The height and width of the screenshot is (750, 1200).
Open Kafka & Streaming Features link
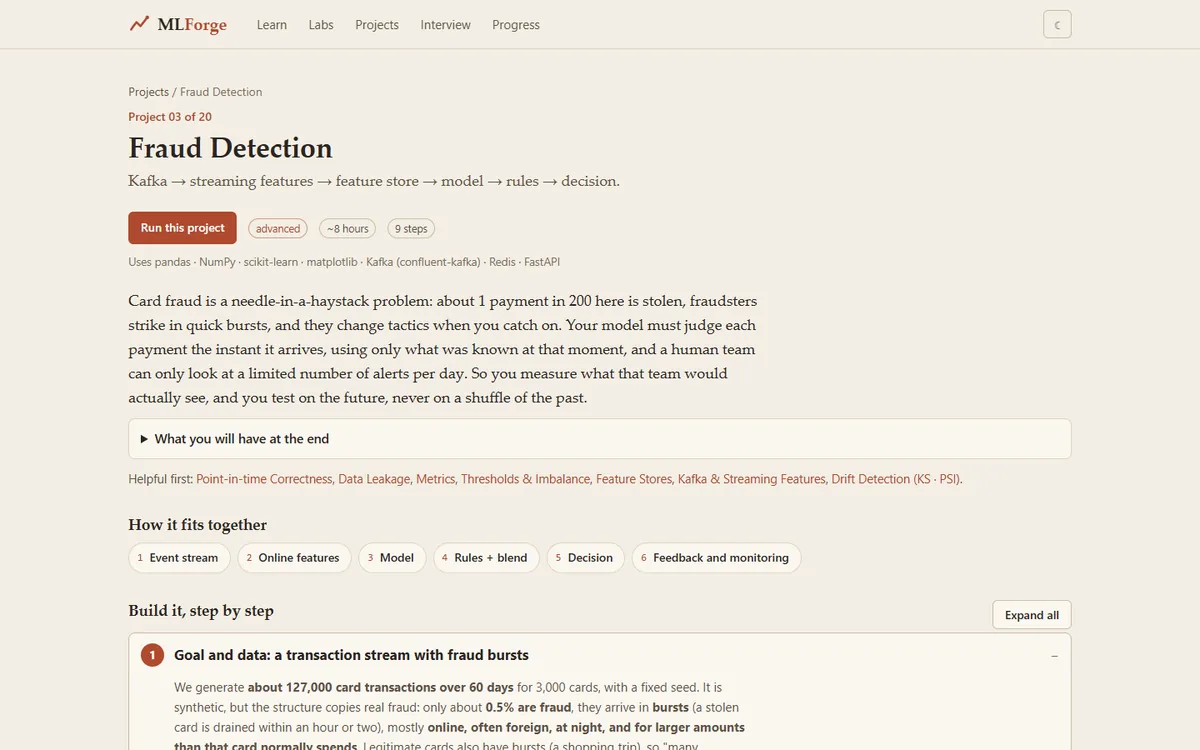(752, 479)
